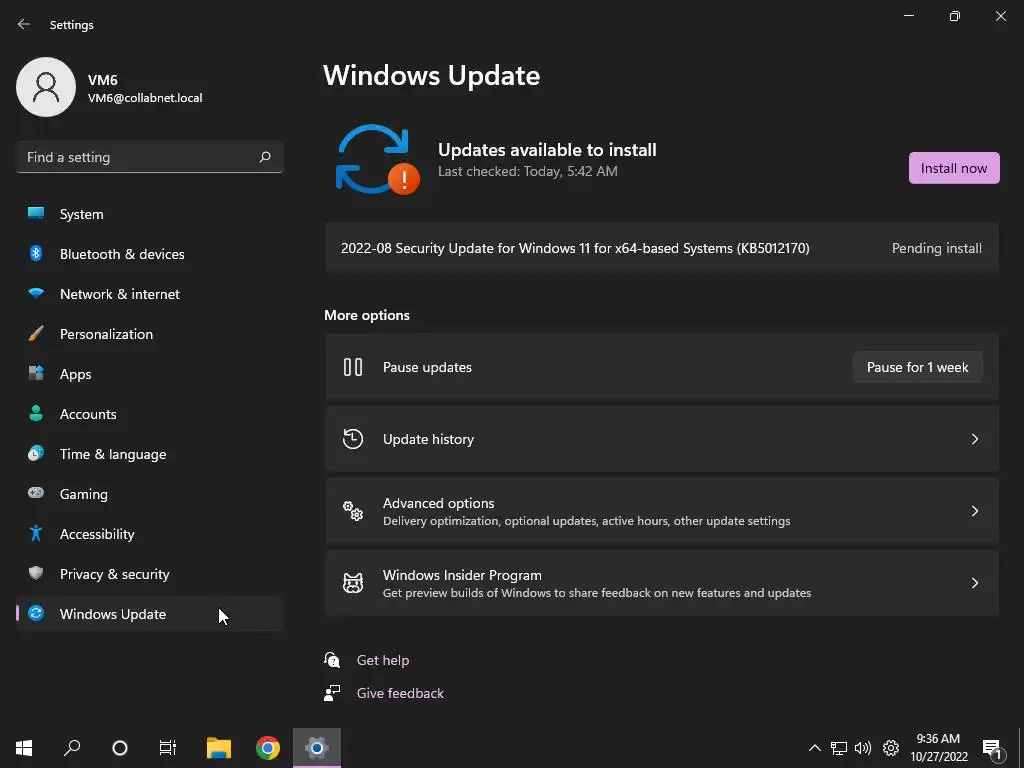The width and height of the screenshot is (1024, 768).
Task: Expand the Advanced options chevron
Action: [x=974, y=511]
